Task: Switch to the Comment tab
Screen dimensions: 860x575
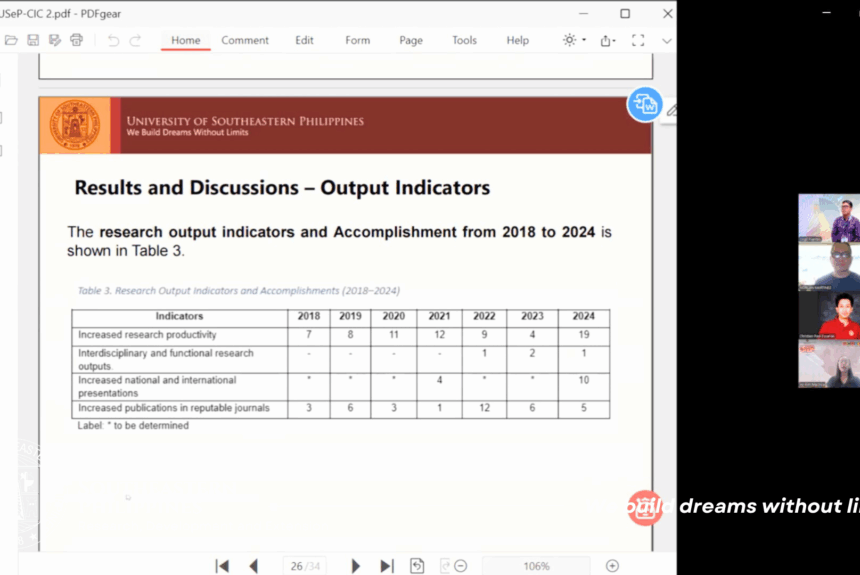Action: (x=245, y=40)
